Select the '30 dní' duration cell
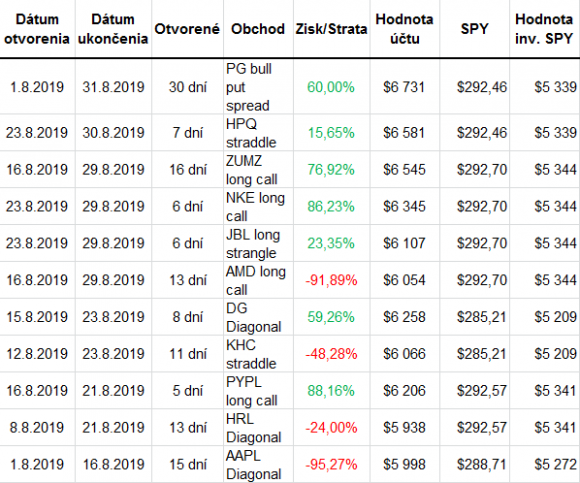 click(187, 87)
